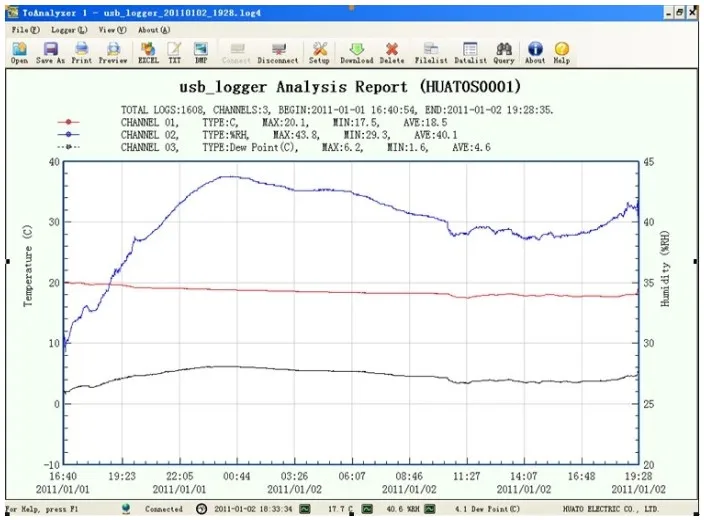This screenshot has width=704, height=520.
Task: Print the analysis report
Action: pos(81,50)
